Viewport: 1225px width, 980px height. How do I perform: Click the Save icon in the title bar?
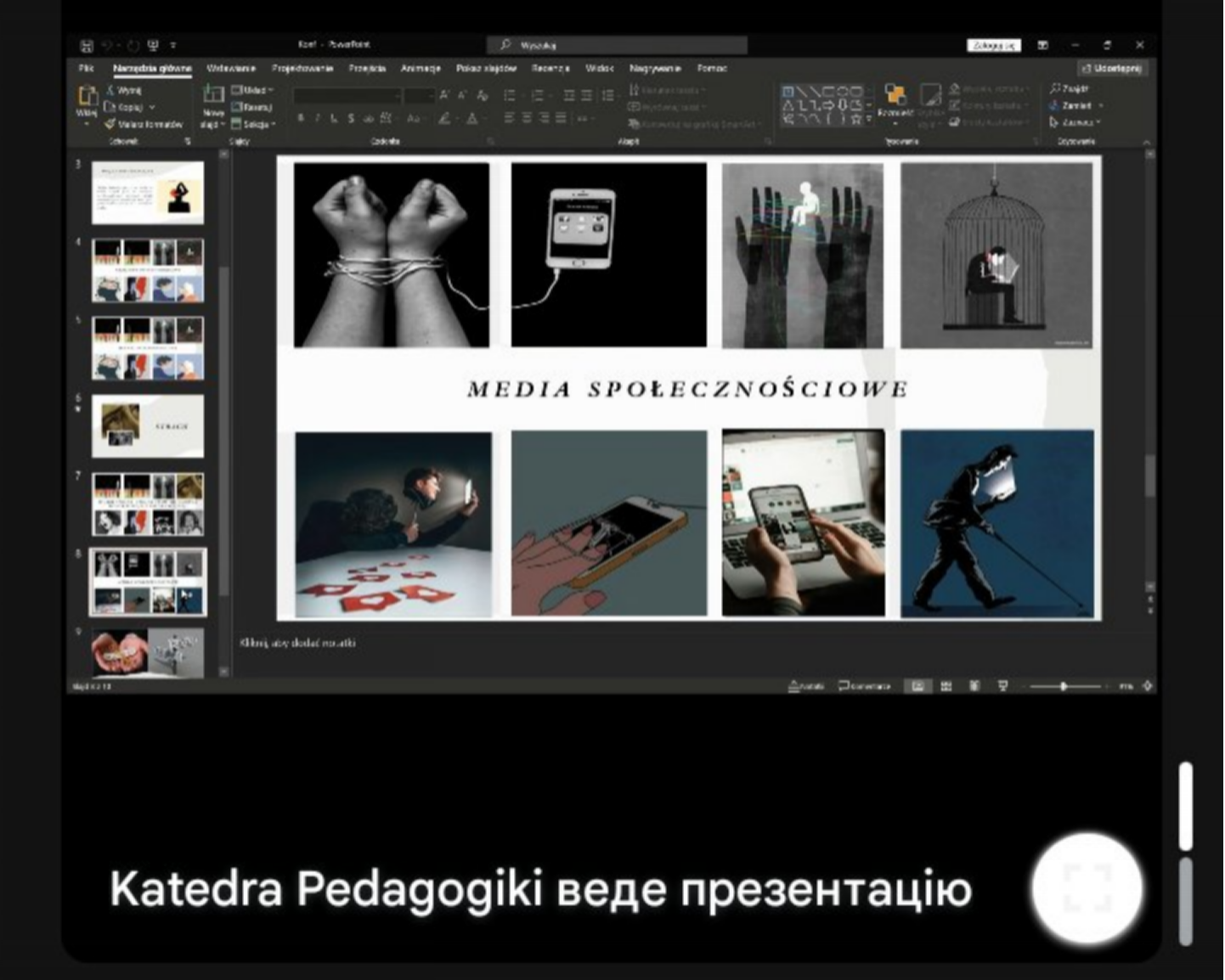(x=86, y=46)
